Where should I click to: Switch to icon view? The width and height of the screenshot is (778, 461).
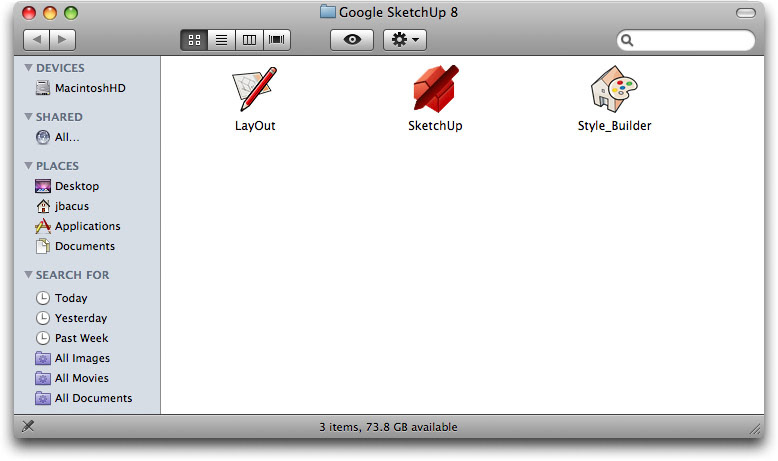pos(194,40)
